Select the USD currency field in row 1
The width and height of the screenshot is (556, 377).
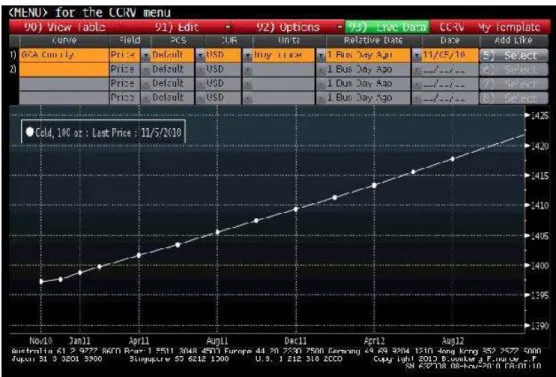click(223, 55)
